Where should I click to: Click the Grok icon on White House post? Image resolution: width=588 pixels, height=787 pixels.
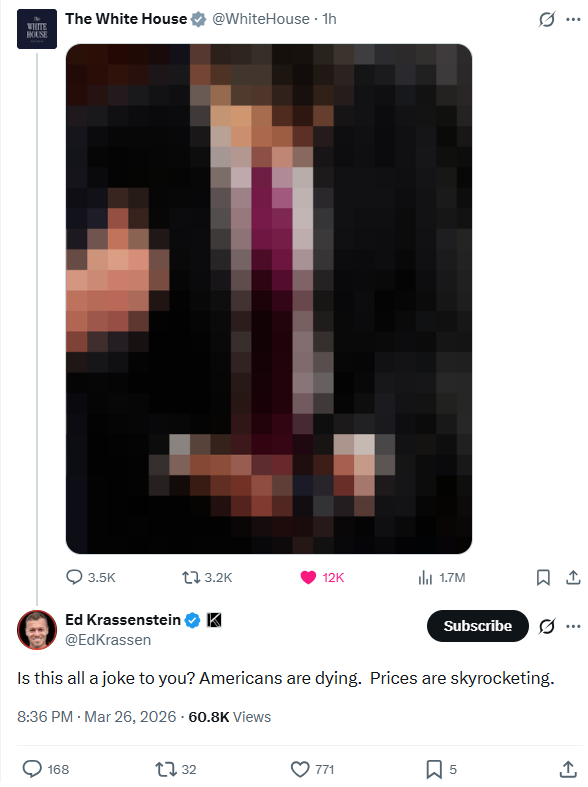[x=546, y=20]
